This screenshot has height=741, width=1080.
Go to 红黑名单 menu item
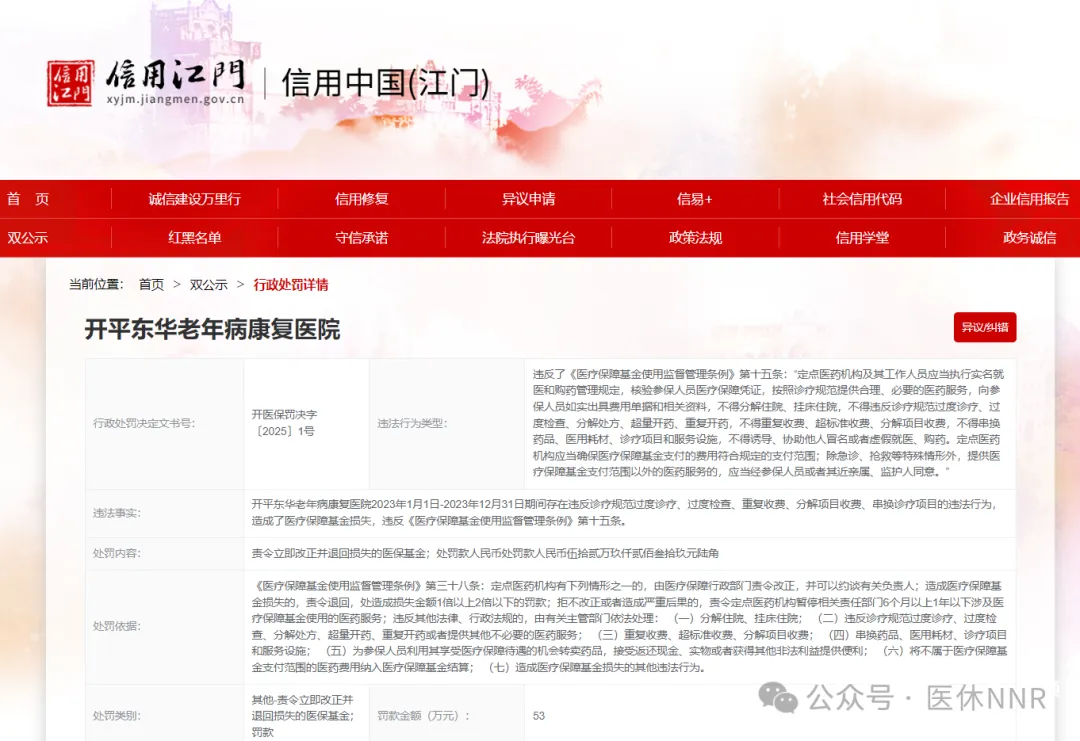[x=194, y=238]
